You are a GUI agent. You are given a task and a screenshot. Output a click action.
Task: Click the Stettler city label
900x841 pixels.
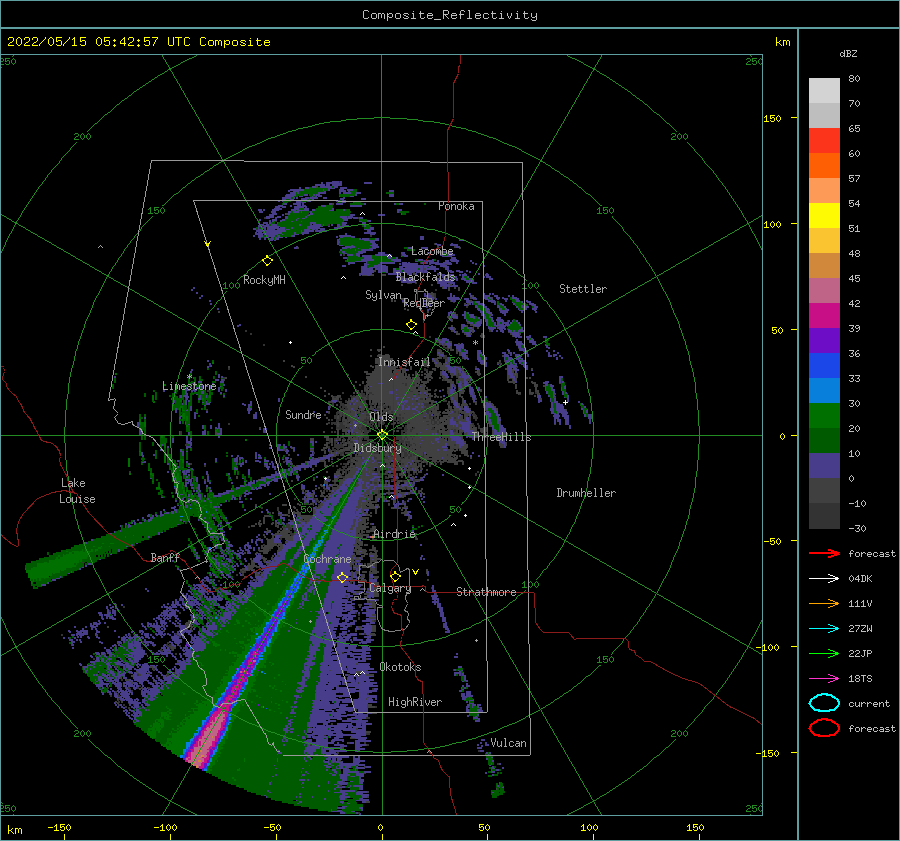click(583, 289)
